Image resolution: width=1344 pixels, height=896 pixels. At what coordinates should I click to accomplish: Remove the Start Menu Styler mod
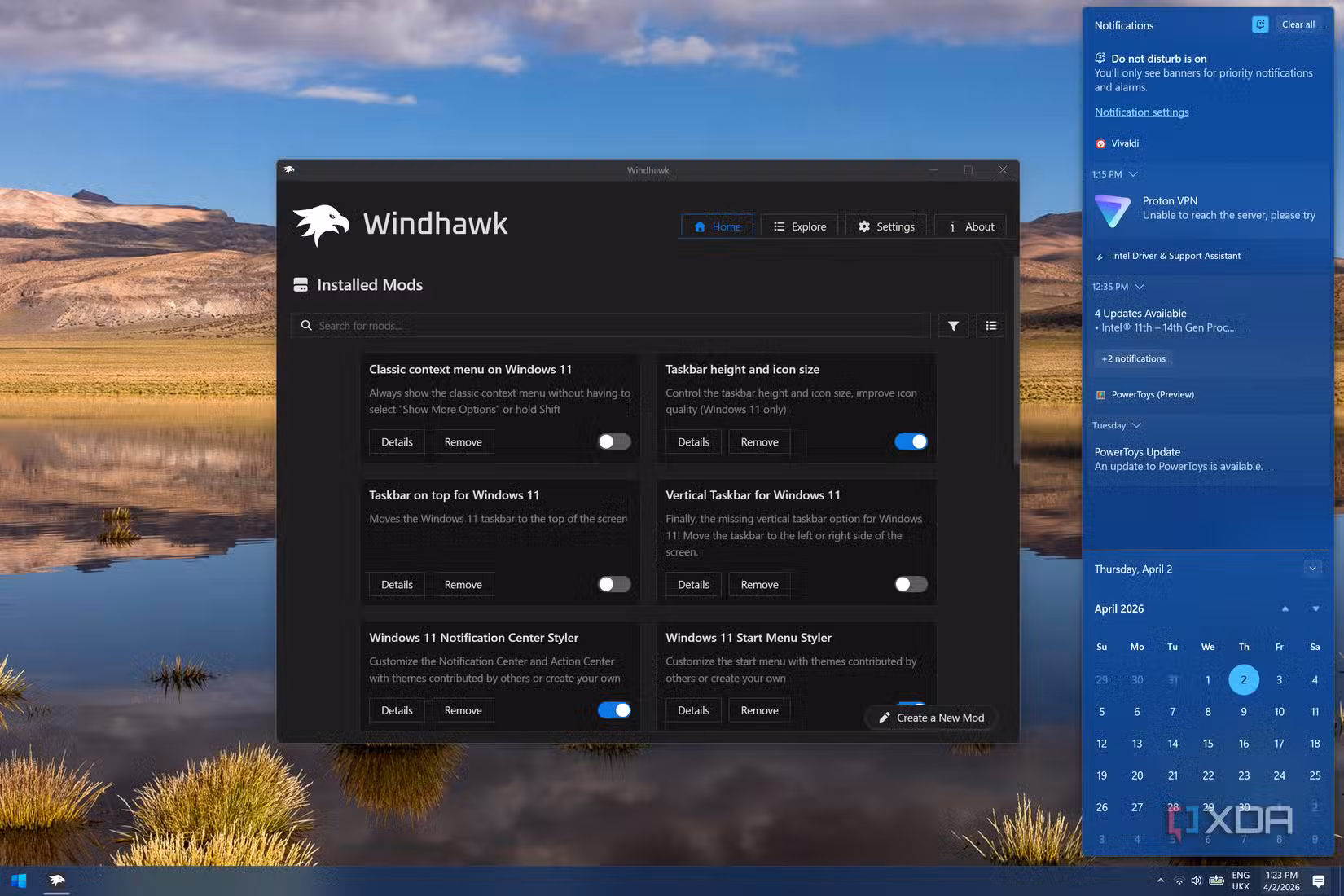click(x=759, y=710)
